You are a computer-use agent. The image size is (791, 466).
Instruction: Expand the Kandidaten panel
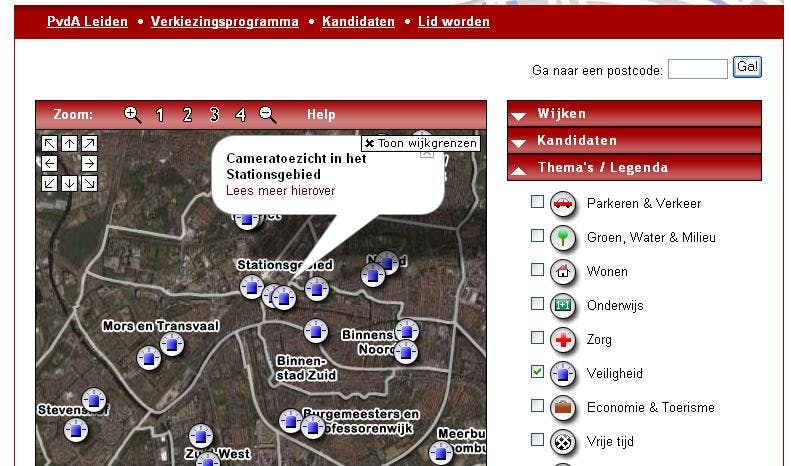[634, 140]
